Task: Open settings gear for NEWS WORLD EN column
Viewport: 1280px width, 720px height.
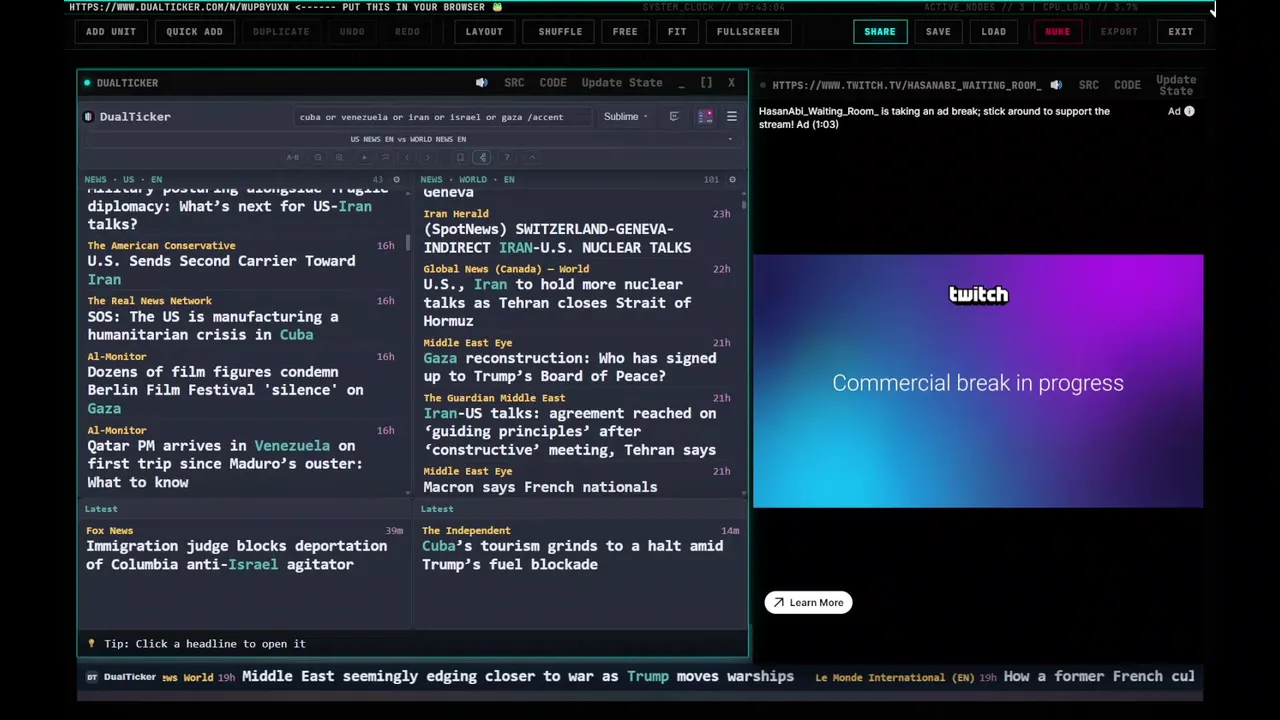Action: click(x=732, y=180)
